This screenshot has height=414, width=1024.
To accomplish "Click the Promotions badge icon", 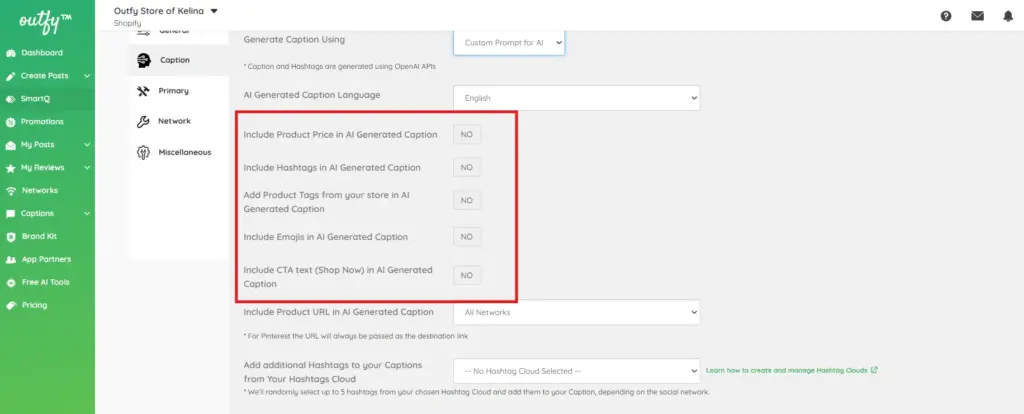I will [10, 122].
